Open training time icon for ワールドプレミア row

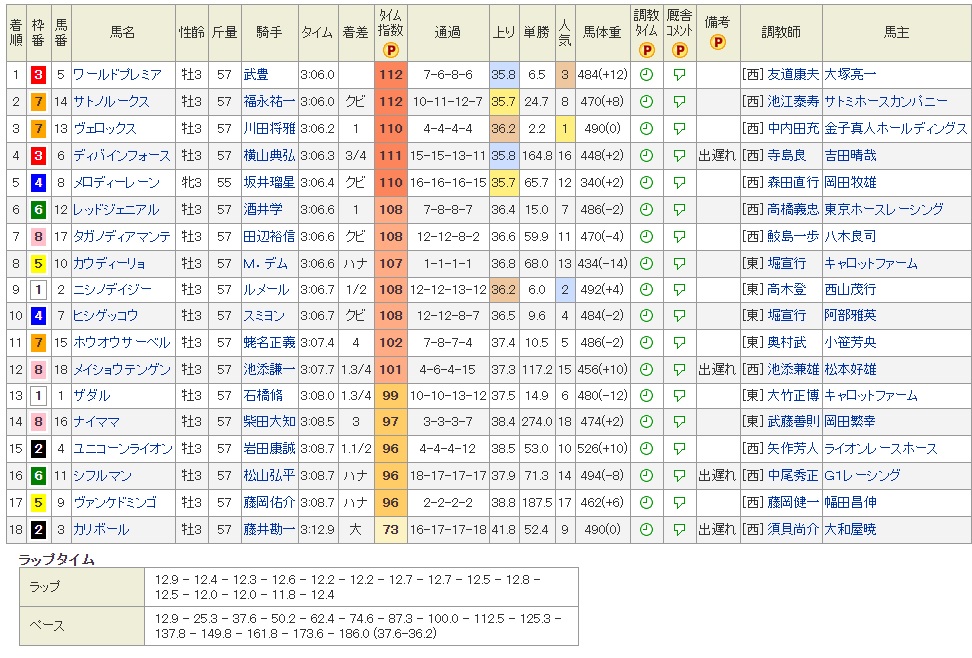pos(646,75)
